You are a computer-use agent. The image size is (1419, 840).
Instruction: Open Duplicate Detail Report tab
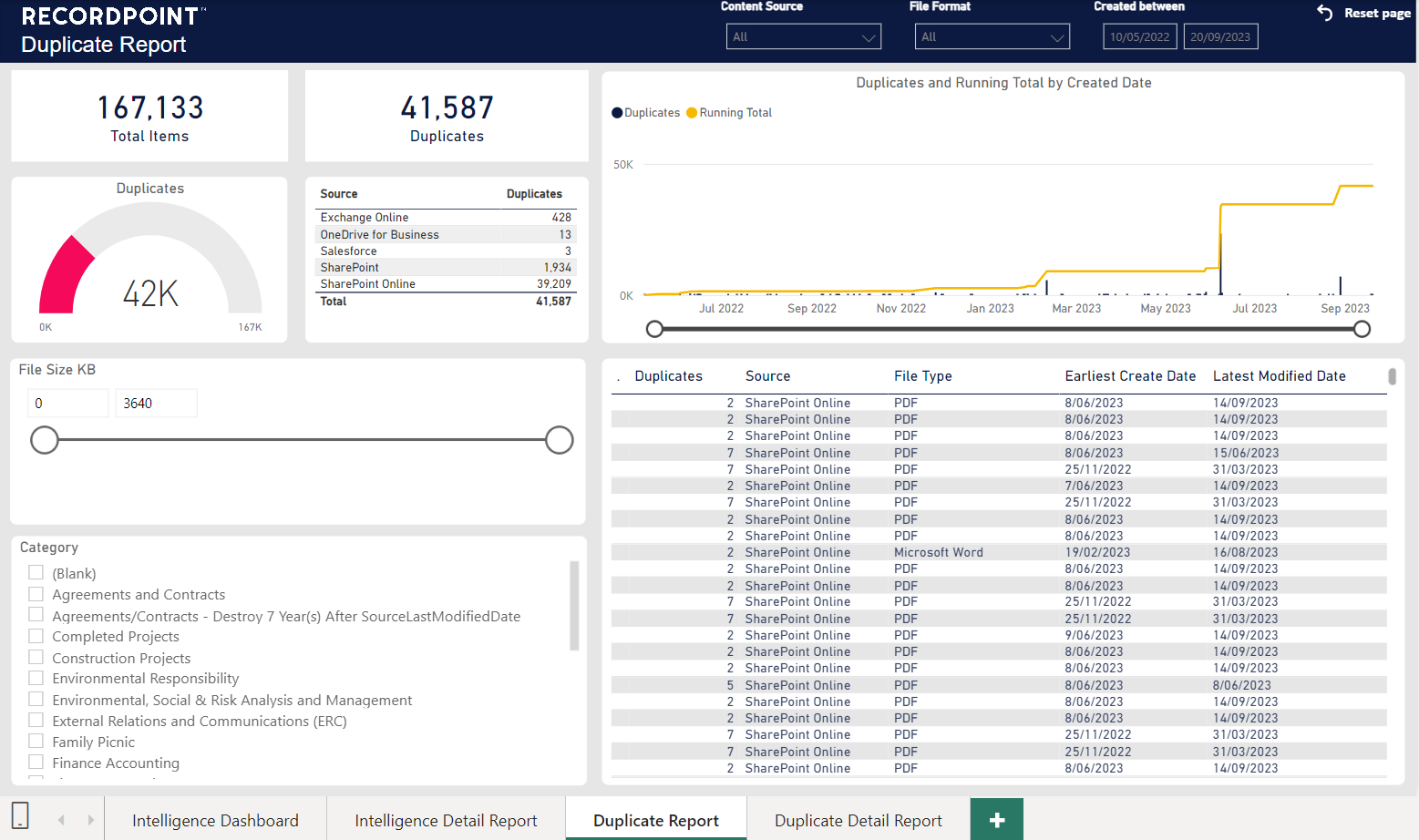[859, 820]
